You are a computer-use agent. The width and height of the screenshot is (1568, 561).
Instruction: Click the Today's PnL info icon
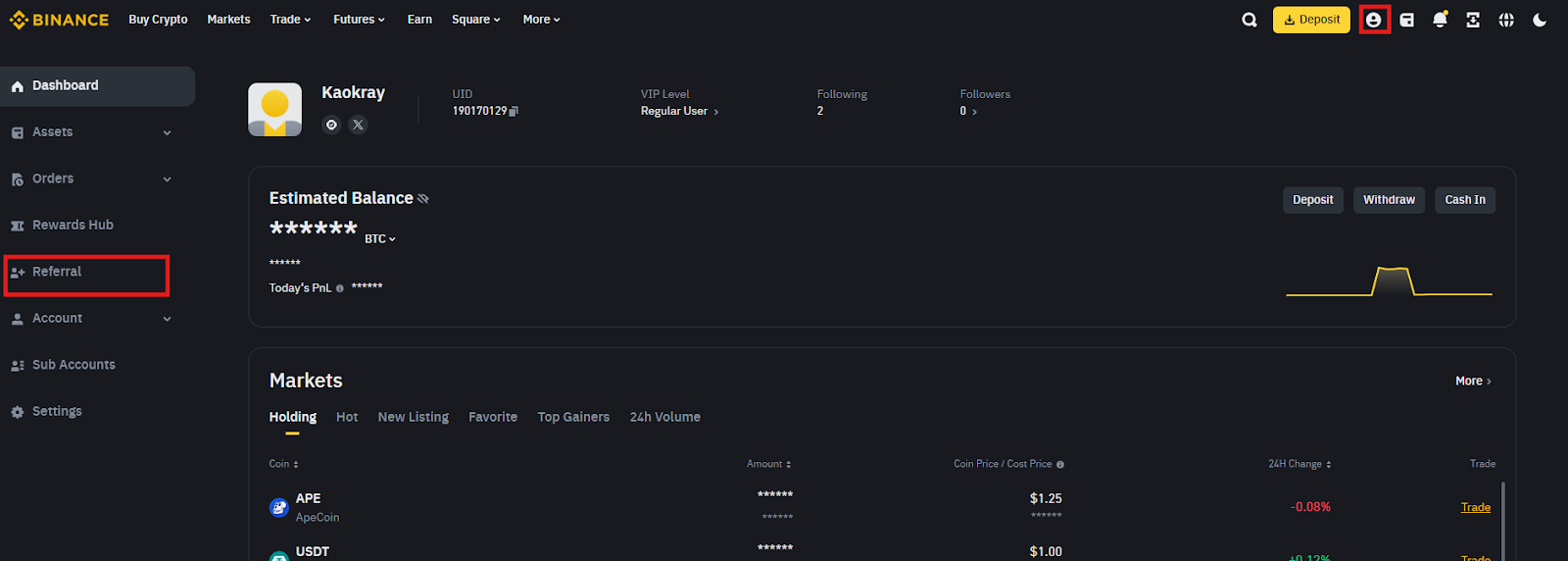click(340, 288)
